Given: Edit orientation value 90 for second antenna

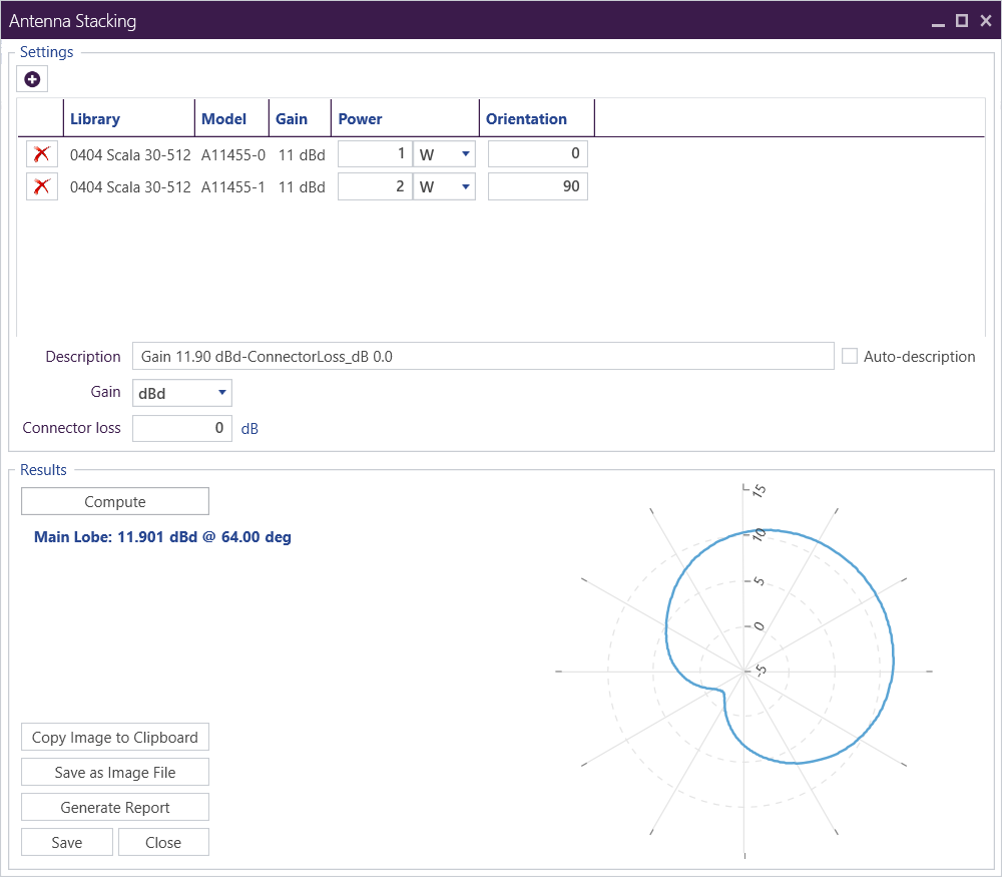Looking at the screenshot, I should click(537, 187).
